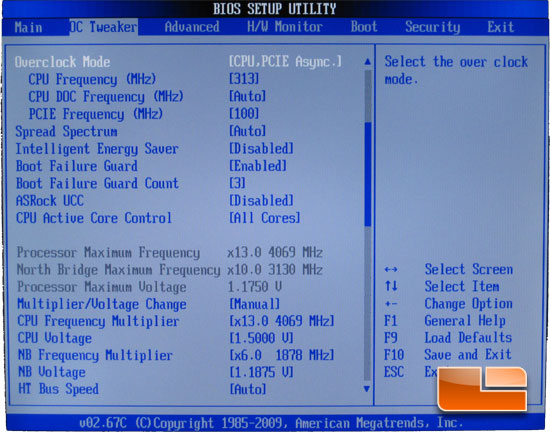Image resolution: width=550 pixels, height=432 pixels.
Task: Toggle ASRock UCC Disabled value
Action: tap(261, 201)
